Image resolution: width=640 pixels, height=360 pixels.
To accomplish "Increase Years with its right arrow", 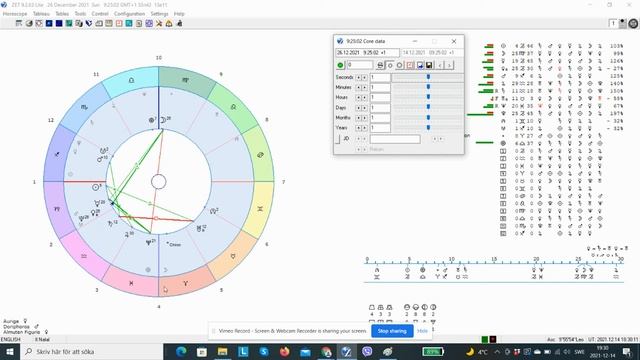I will point(364,128).
